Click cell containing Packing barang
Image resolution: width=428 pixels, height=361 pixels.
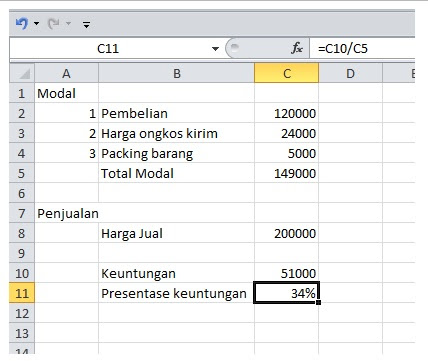(x=176, y=153)
